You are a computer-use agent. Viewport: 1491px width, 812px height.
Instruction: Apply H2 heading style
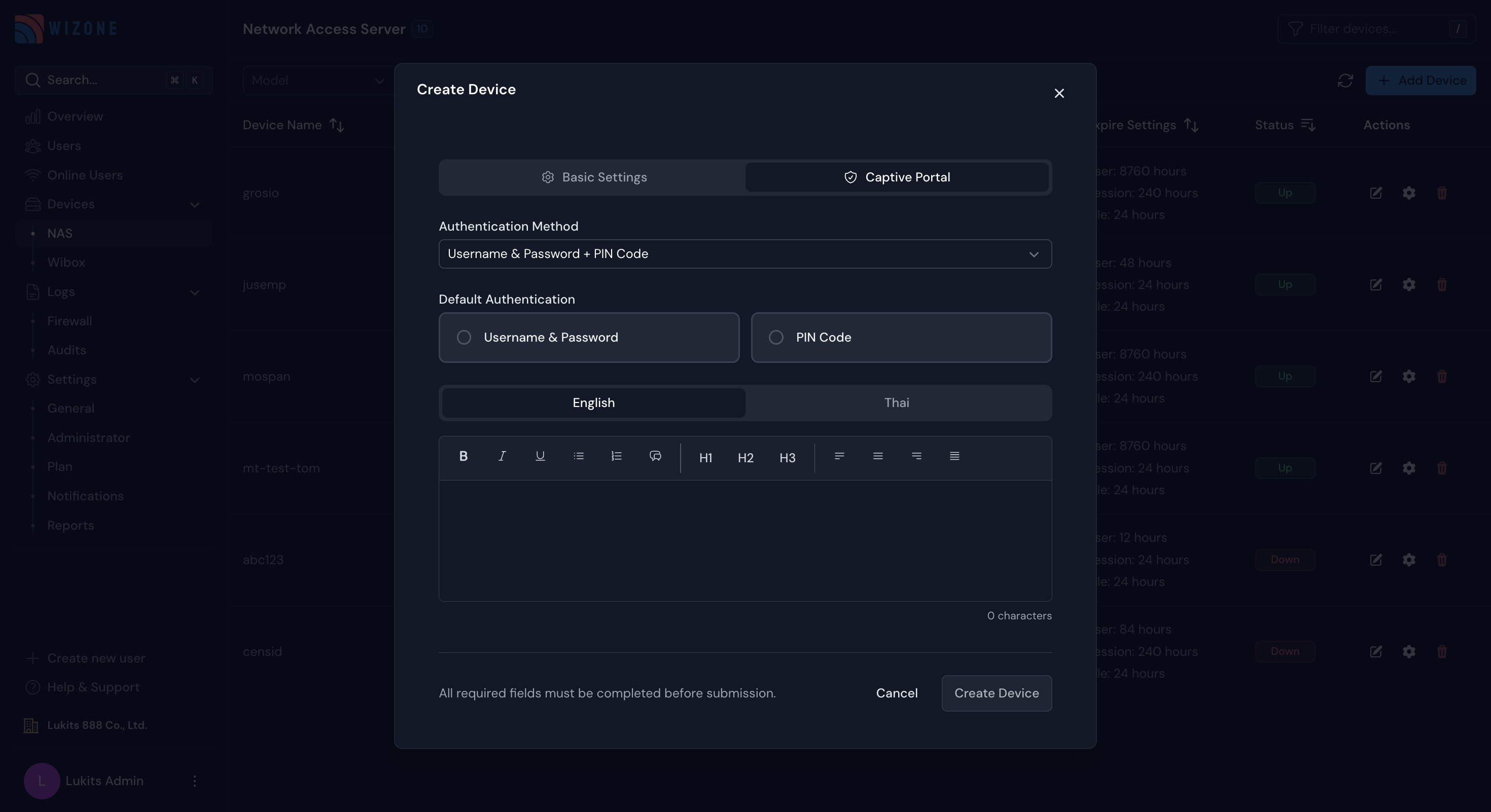(x=745, y=458)
